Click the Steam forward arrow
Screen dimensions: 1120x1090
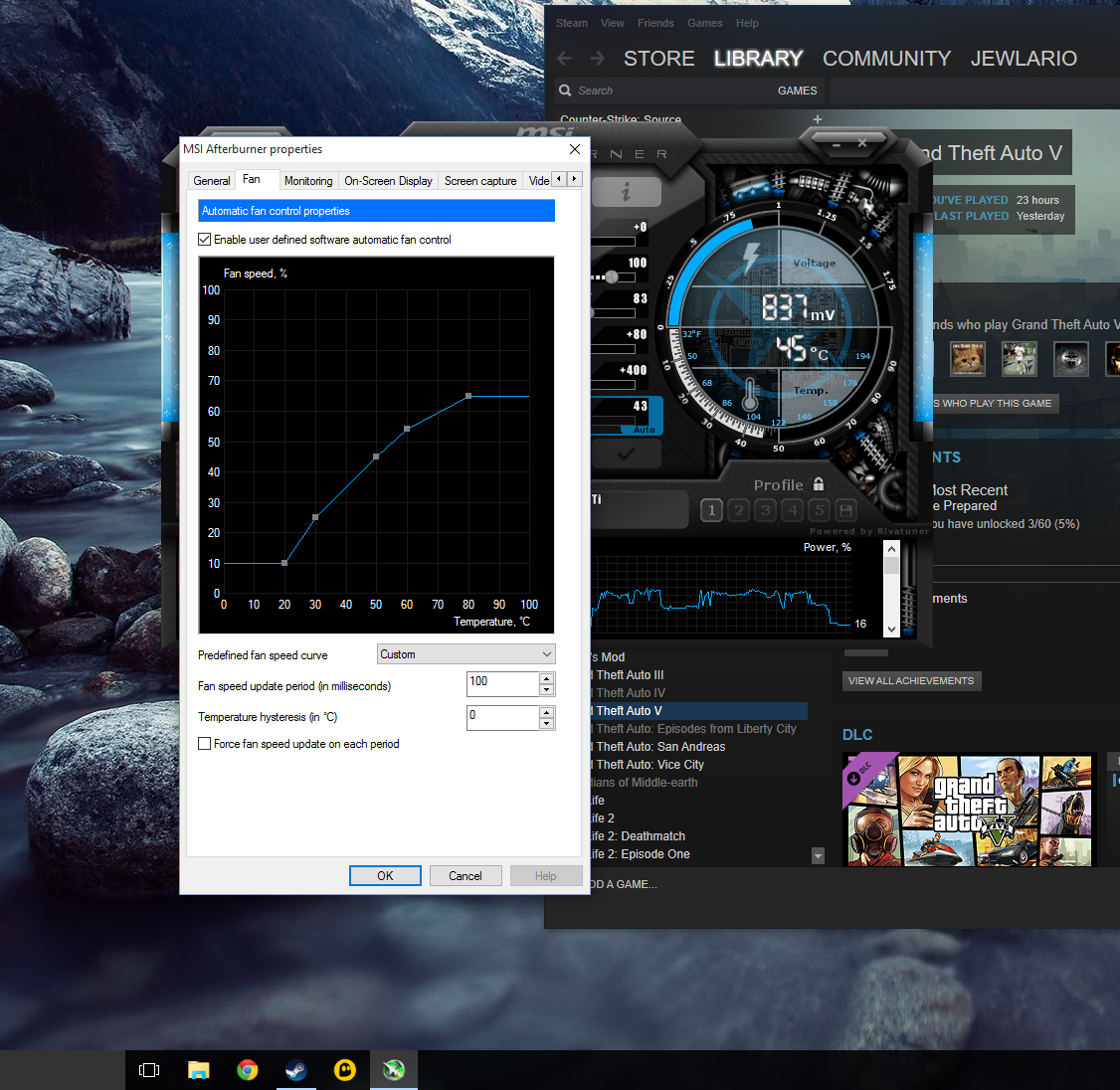tap(597, 59)
